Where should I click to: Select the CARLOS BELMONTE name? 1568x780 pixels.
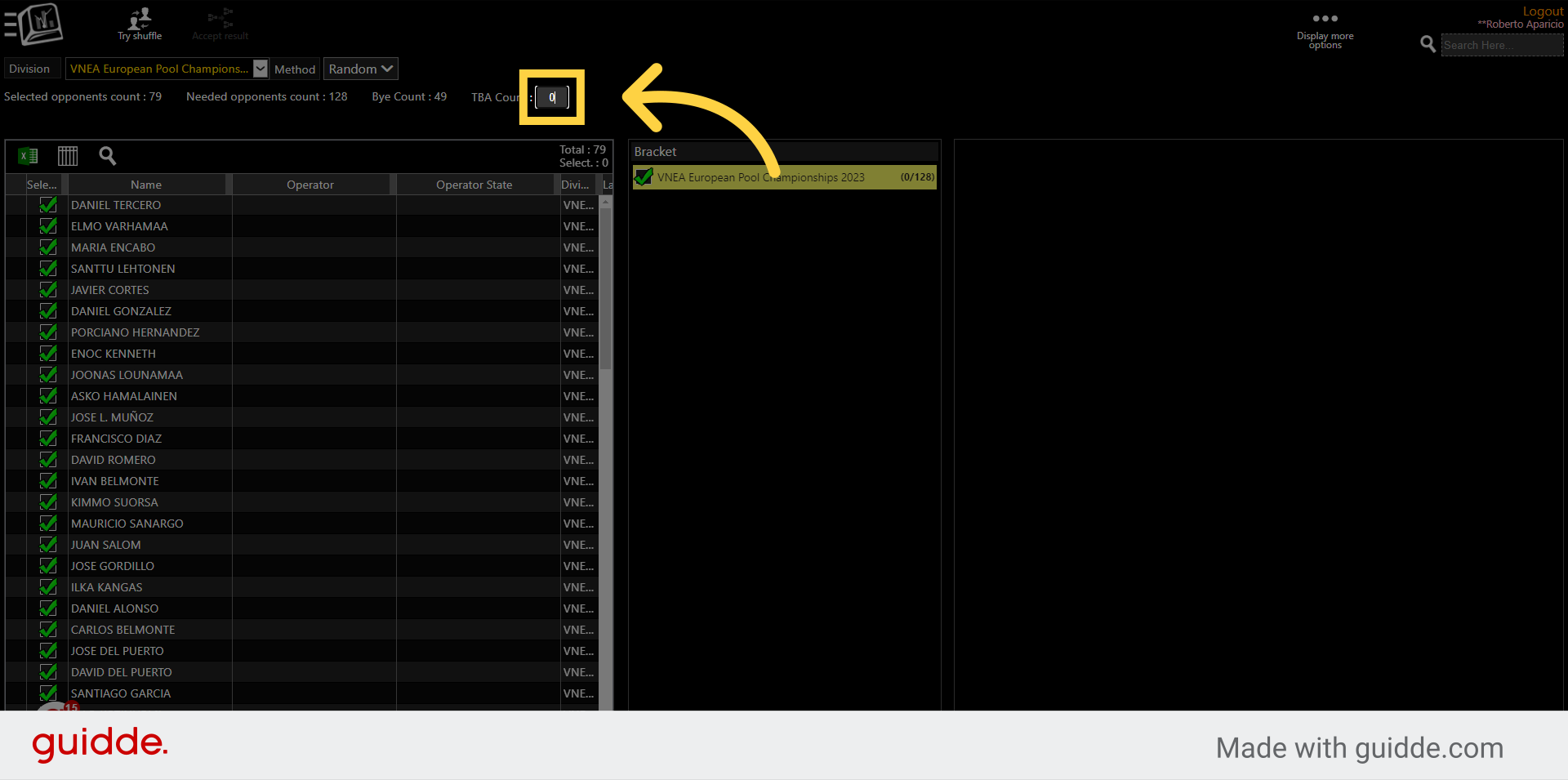tap(123, 630)
